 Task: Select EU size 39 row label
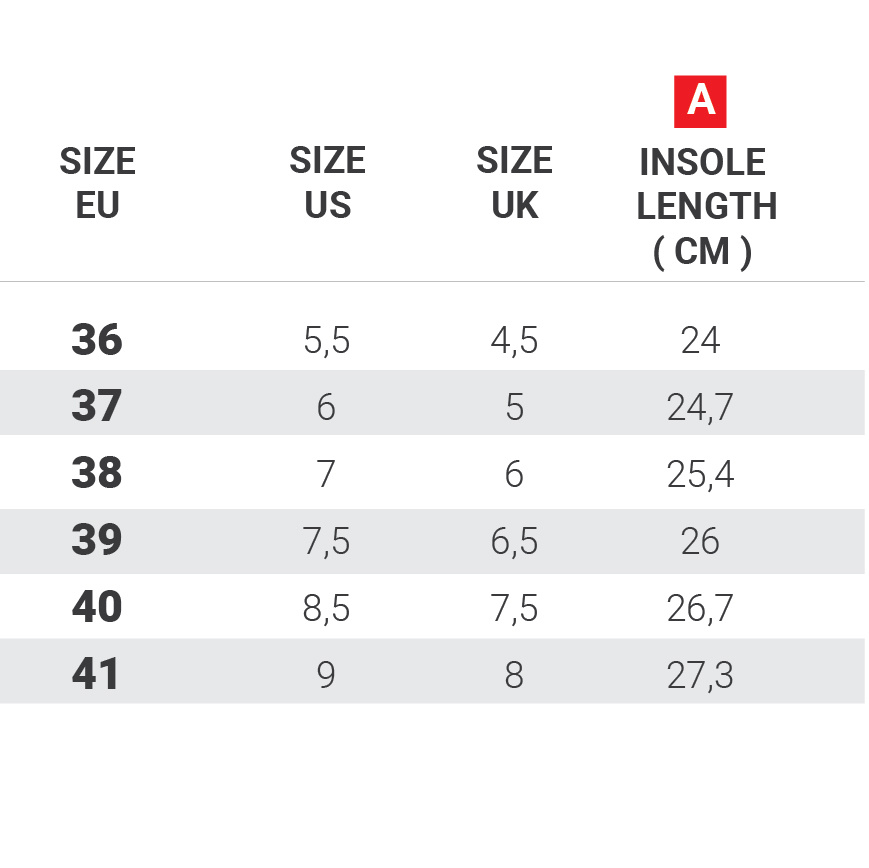[97, 540]
